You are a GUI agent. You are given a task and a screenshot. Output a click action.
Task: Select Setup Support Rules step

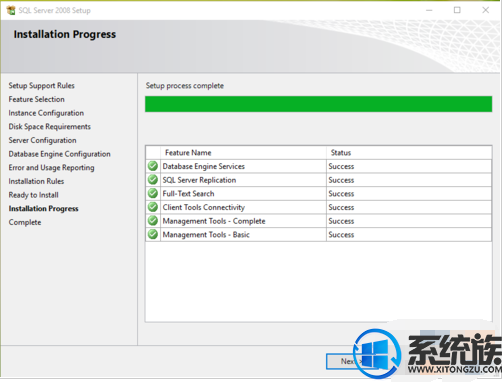coord(42,86)
